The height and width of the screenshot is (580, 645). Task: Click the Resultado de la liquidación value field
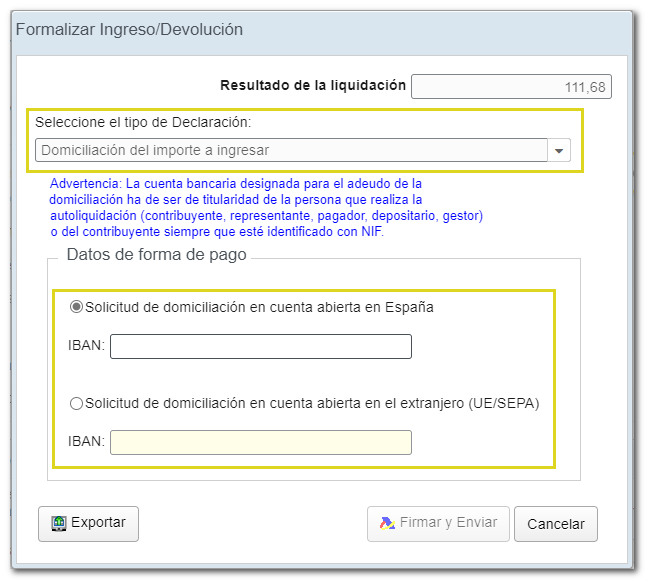point(511,87)
